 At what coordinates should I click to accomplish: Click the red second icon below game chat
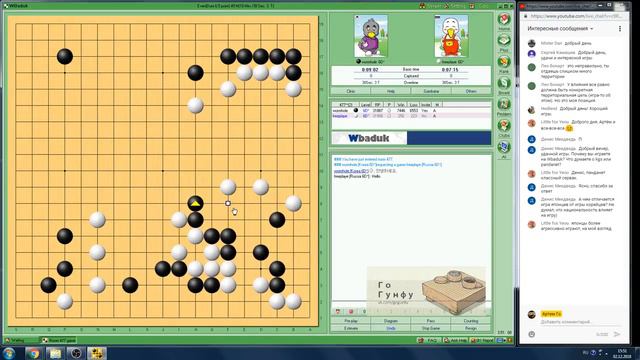(351, 311)
